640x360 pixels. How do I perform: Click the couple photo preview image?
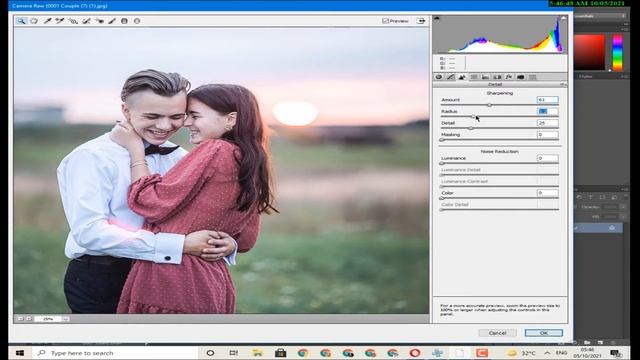(221, 171)
